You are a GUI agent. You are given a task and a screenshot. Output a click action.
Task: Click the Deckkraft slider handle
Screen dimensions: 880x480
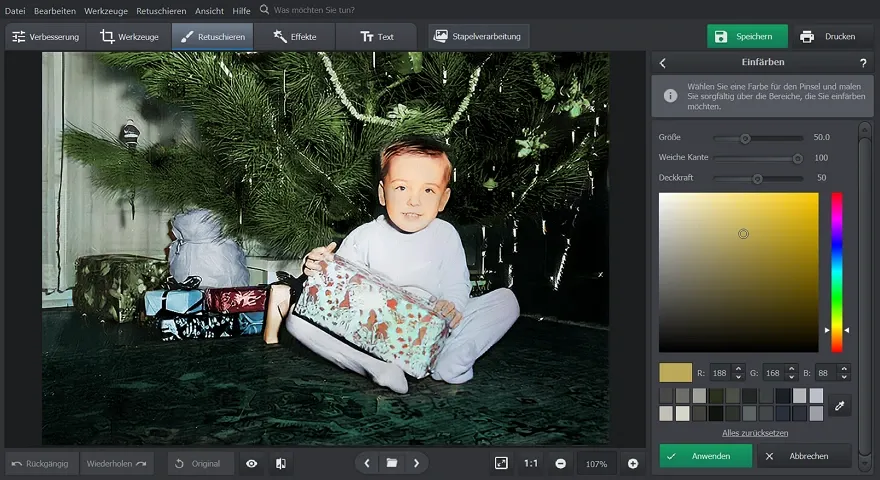pyautogui.click(x=757, y=178)
